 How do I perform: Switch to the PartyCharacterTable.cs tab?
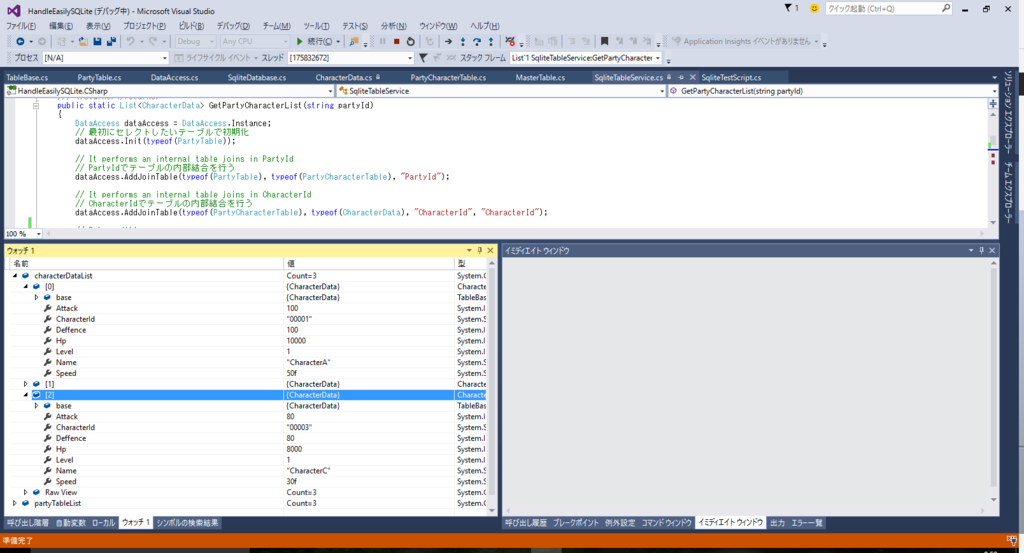[x=448, y=77]
